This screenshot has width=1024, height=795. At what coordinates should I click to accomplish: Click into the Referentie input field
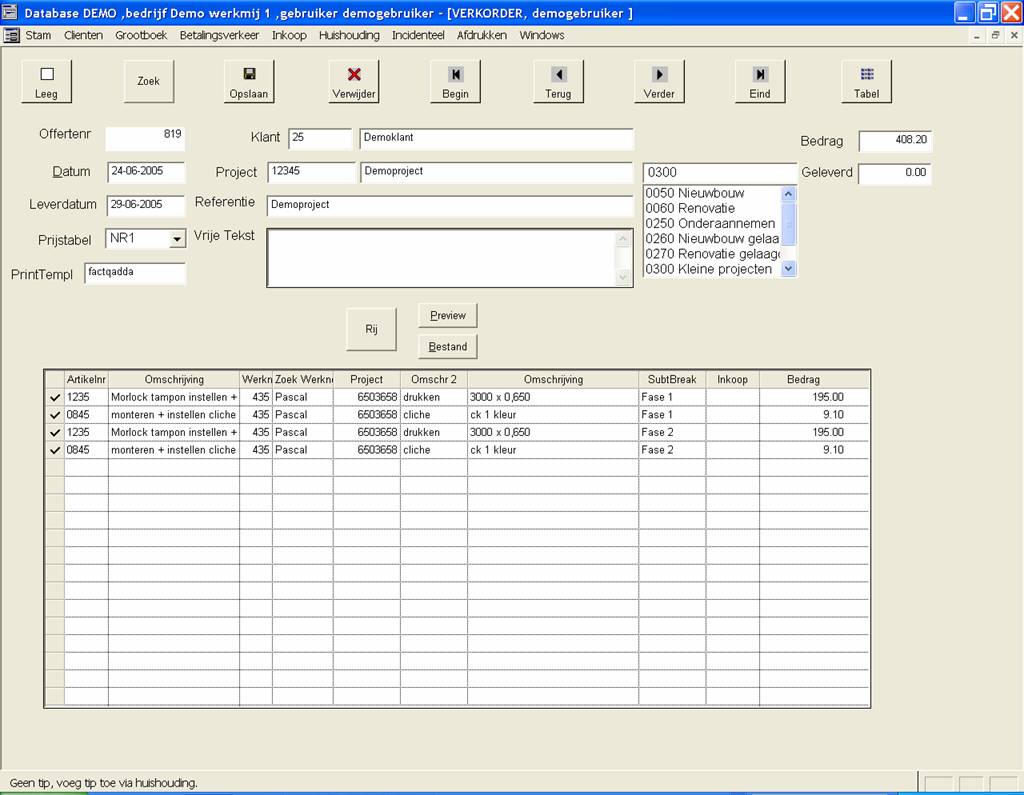coord(450,205)
